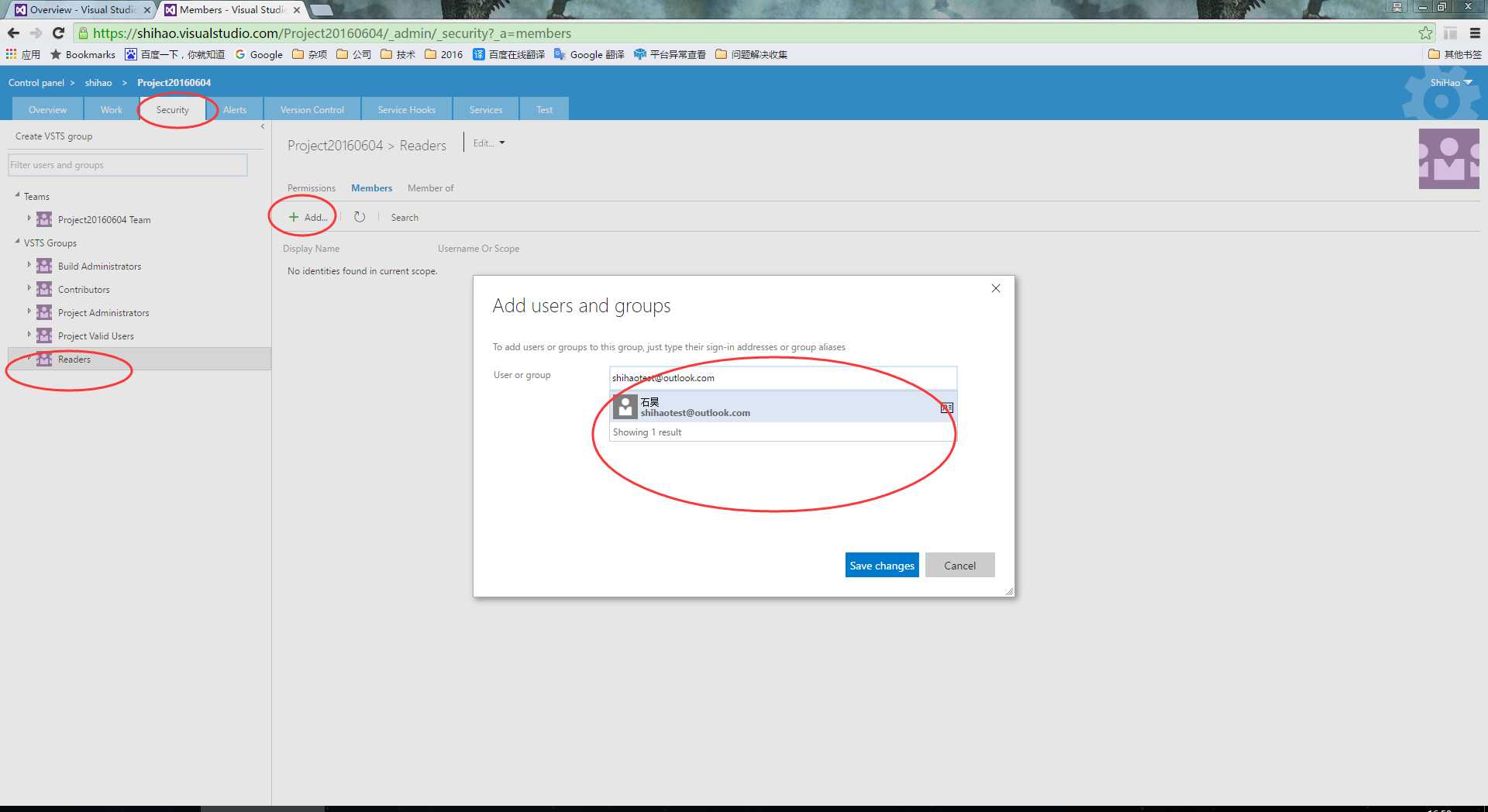Click the Build Administrators group icon
Screen dimensions: 1488x812
click(x=44, y=266)
